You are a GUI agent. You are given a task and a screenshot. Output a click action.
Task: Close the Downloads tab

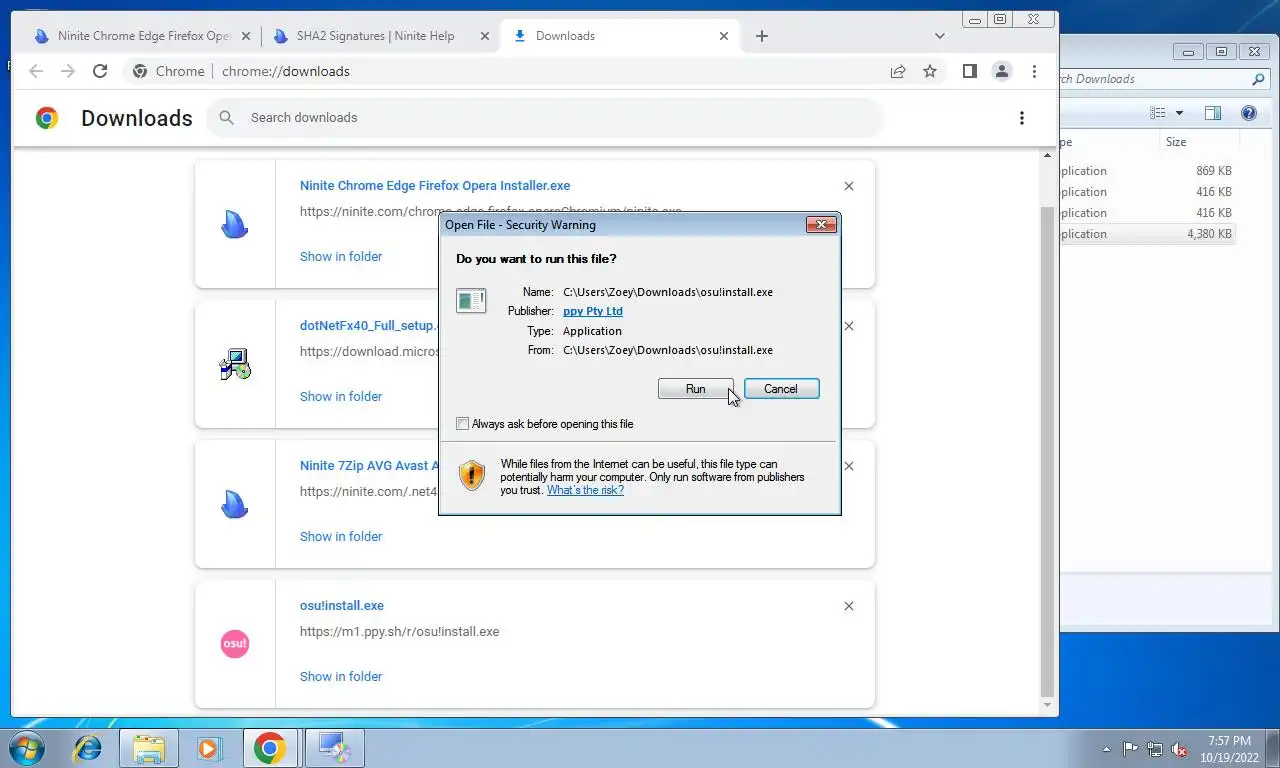click(724, 36)
